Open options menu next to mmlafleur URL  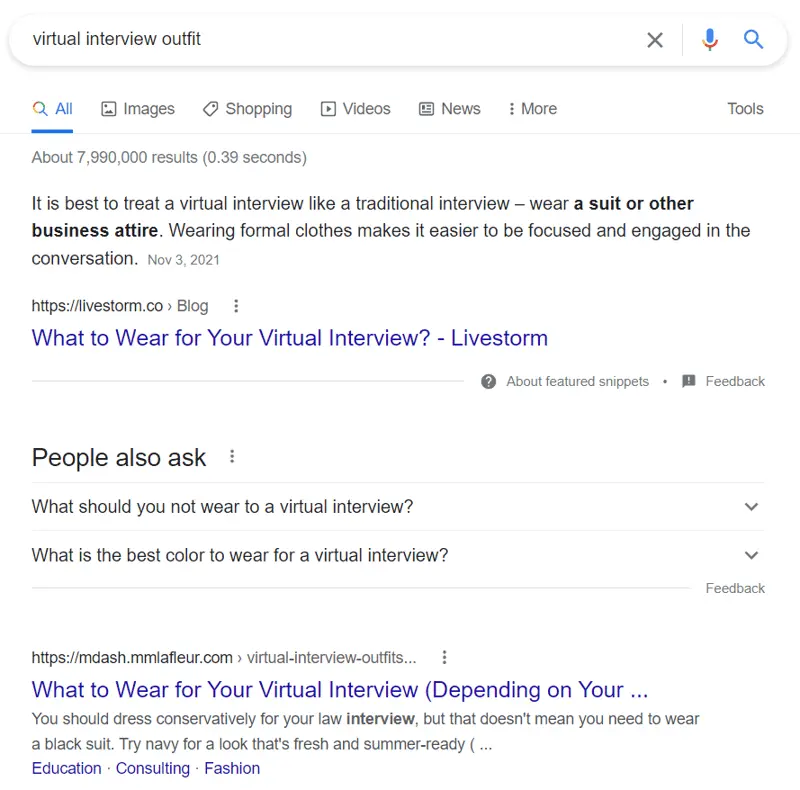pos(445,657)
